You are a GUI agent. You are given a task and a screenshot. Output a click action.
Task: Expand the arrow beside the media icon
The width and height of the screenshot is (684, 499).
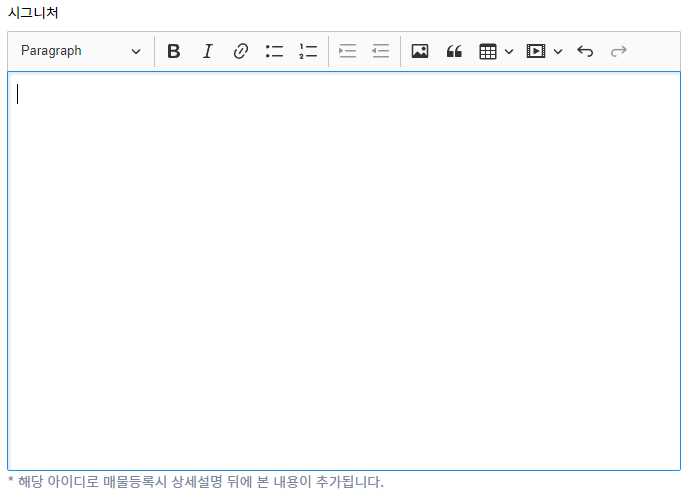558,51
